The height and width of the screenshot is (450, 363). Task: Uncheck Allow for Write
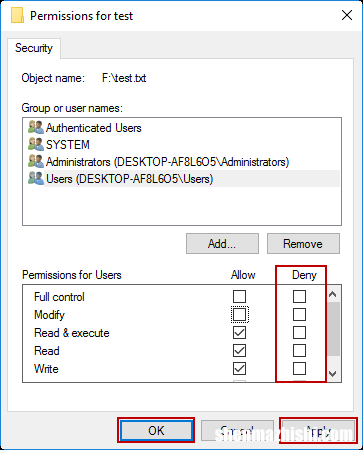[239, 368]
